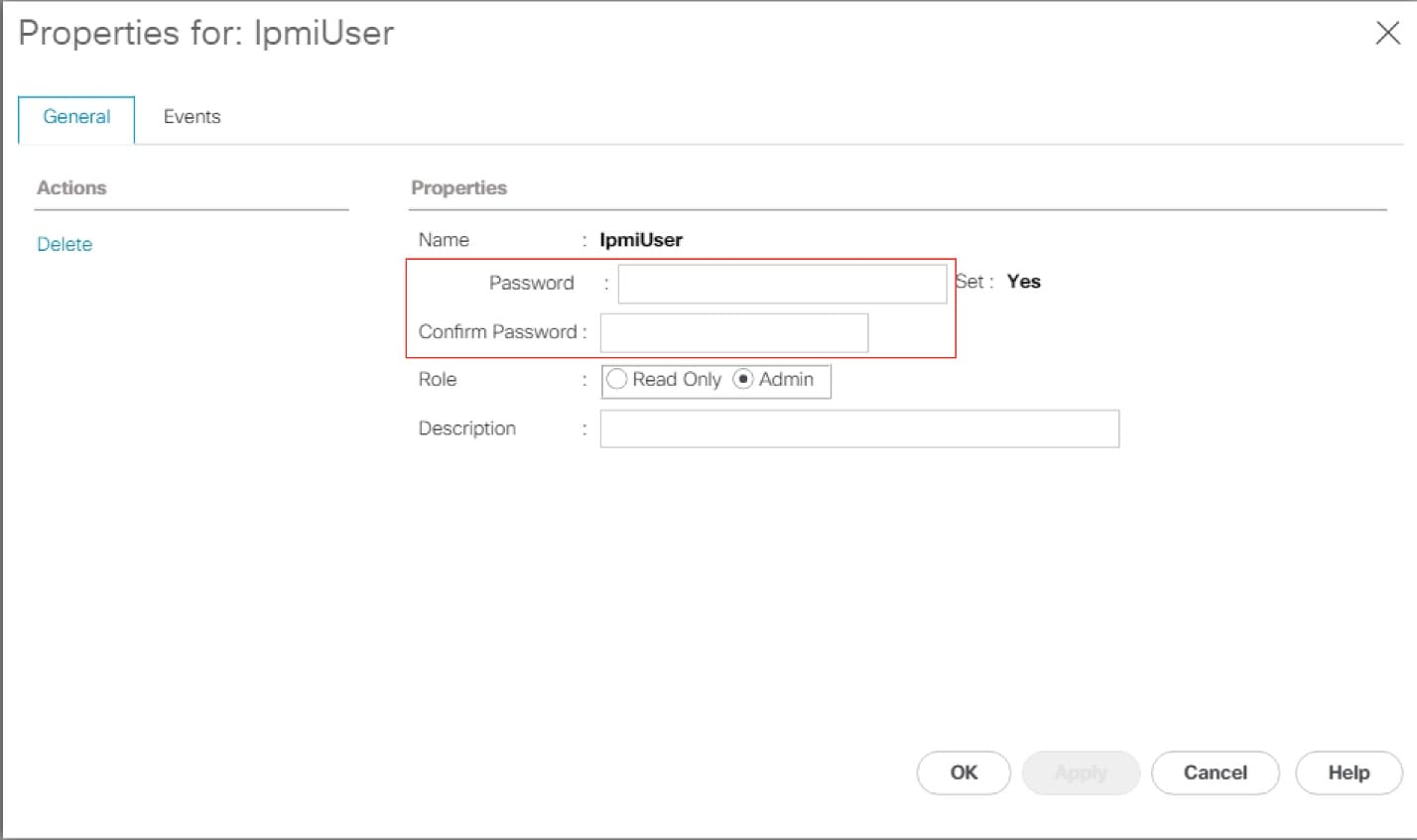Close the IpmiUser properties dialog

1387,33
